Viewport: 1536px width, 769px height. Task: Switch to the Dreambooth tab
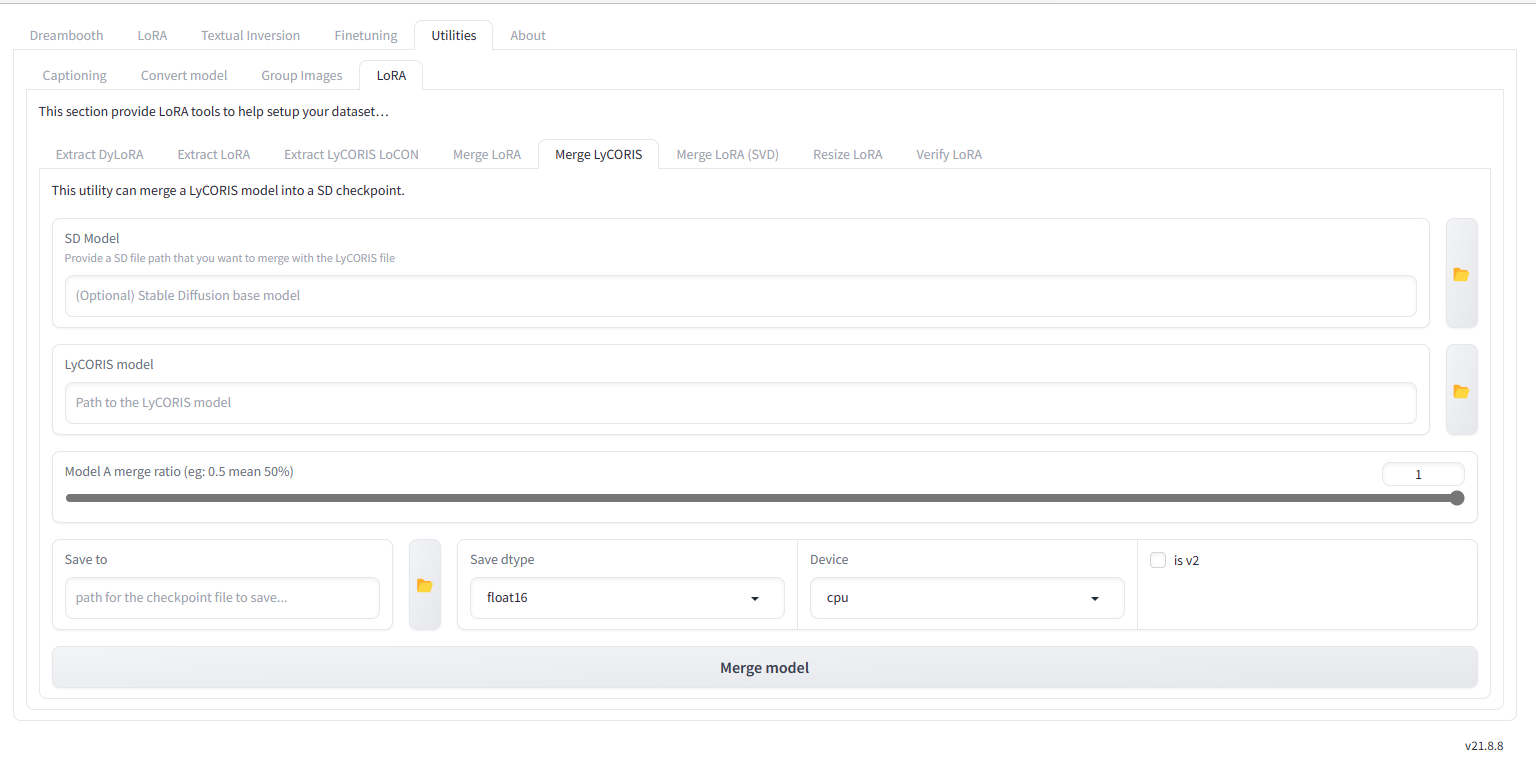(x=66, y=35)
